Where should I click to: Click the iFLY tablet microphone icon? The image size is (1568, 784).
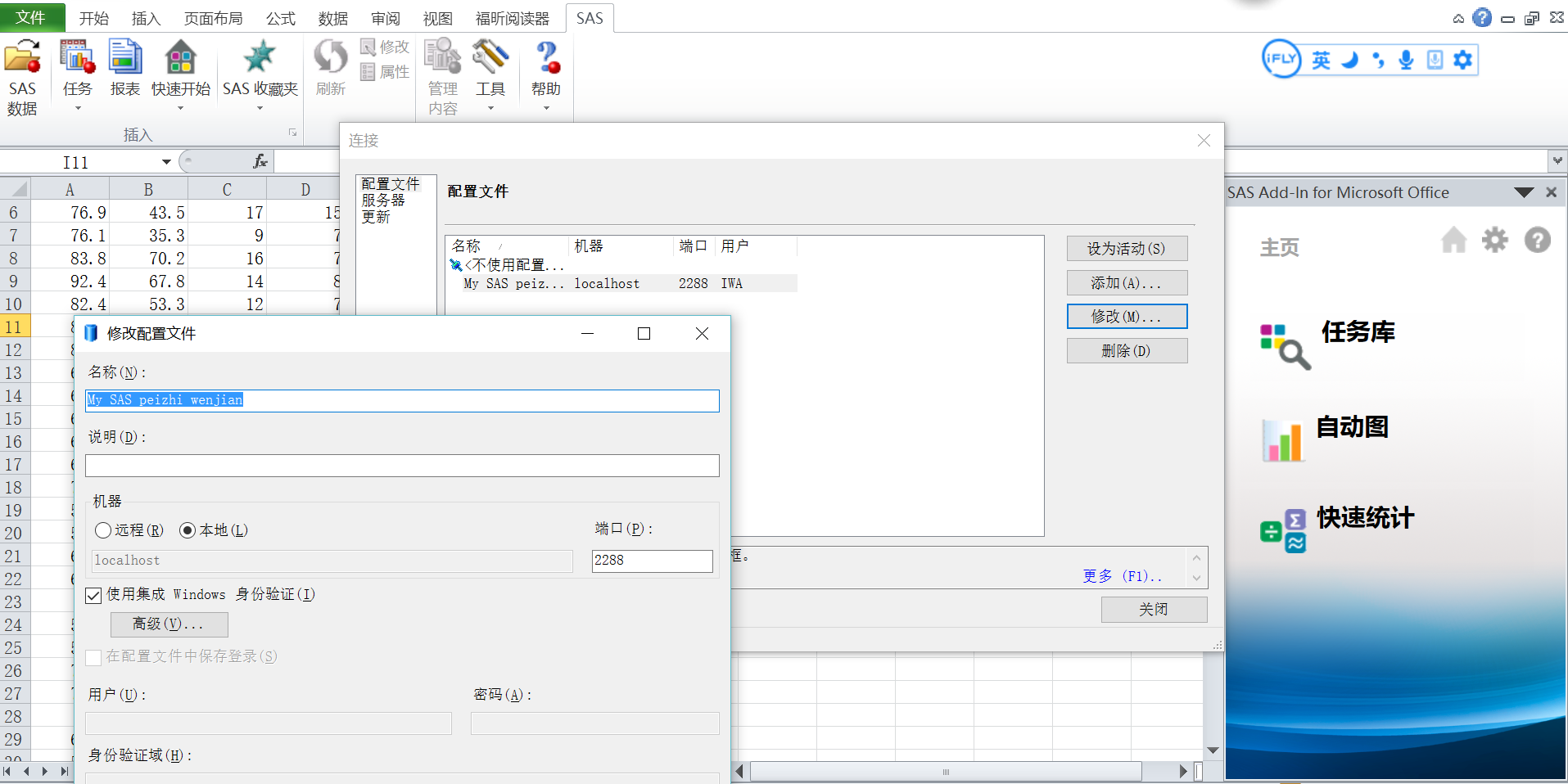click(1435, 60)
